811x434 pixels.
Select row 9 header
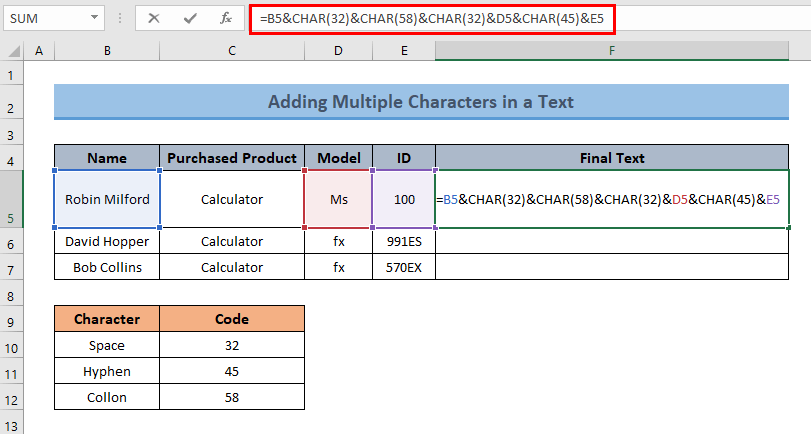coord(13,320)
